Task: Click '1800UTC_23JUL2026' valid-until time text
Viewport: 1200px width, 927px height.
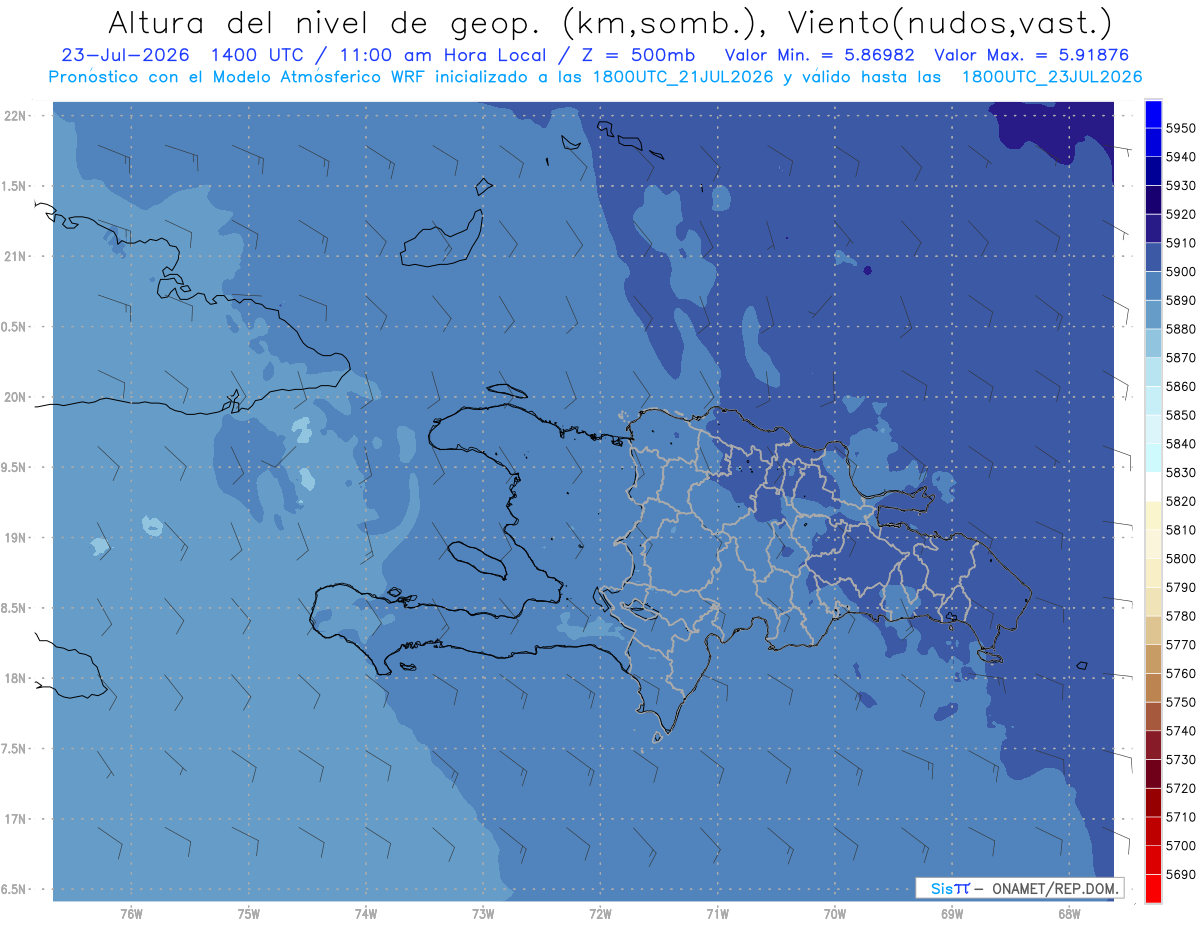Action: coord(1052,76)
